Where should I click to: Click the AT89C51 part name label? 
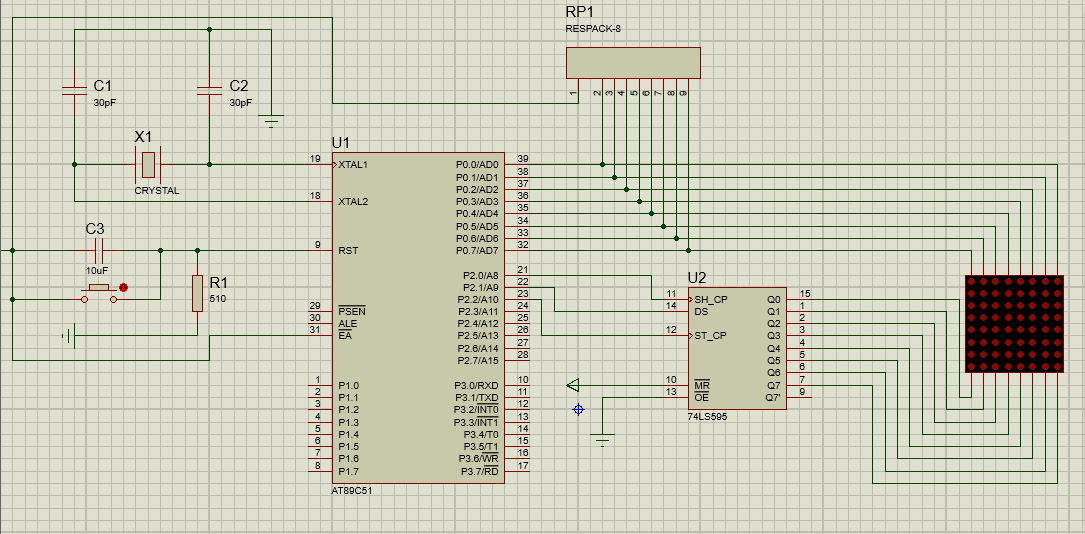354,490
